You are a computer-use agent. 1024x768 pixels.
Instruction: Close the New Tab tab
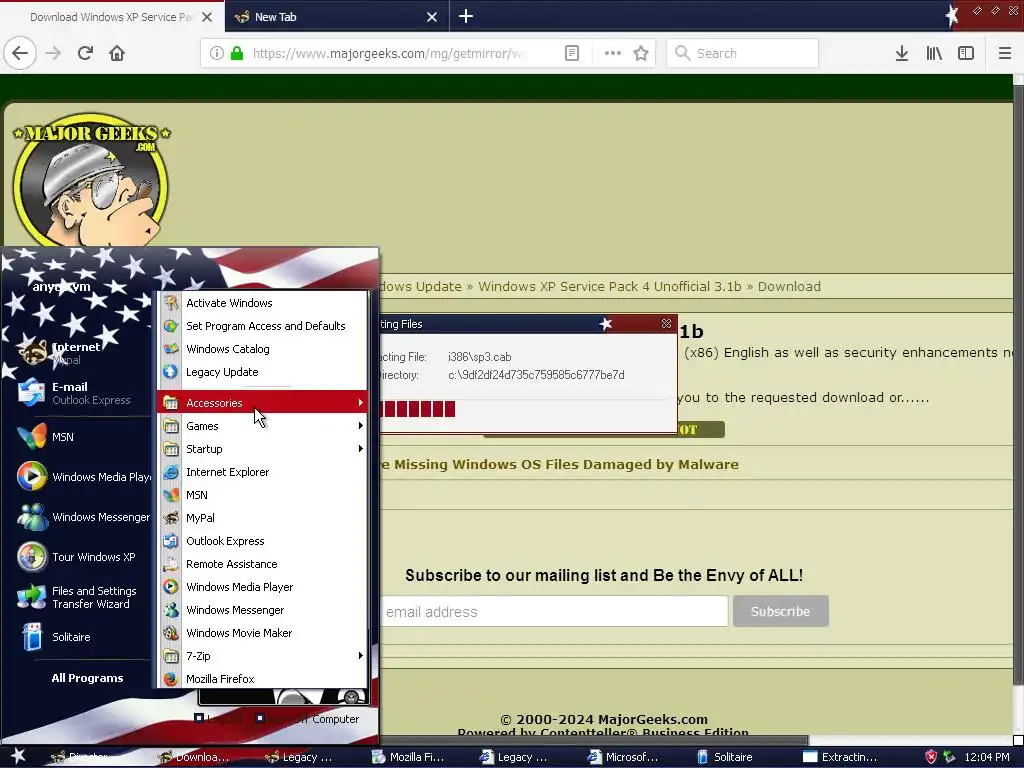pos(432,17)
